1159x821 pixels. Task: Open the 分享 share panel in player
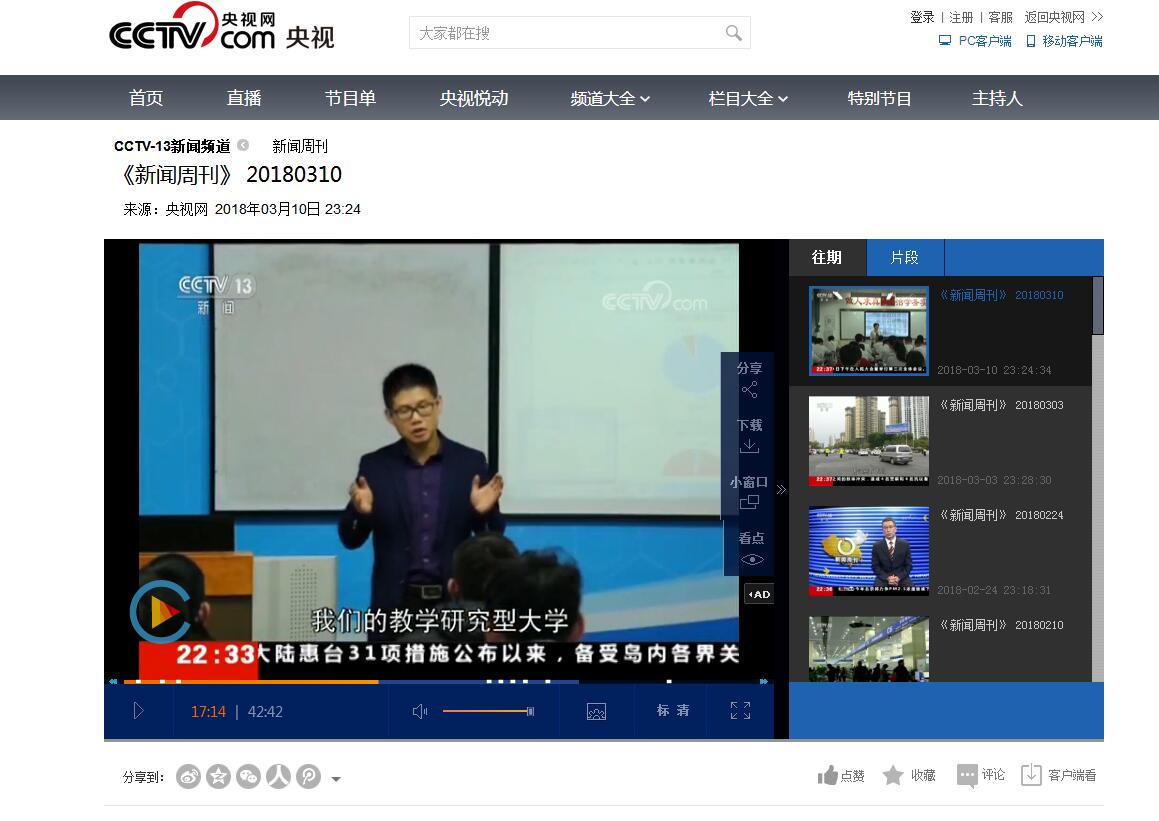coord(749,380)
